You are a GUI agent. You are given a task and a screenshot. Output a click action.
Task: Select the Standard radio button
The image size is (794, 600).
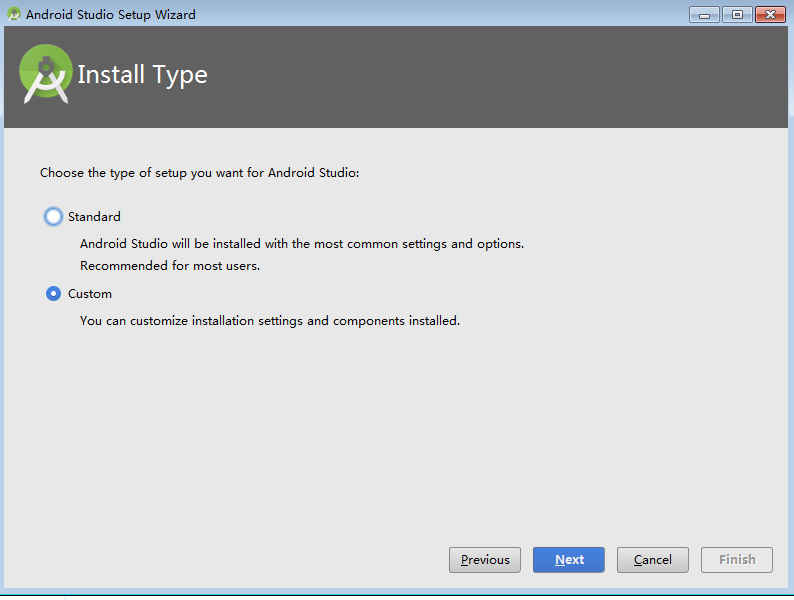(x=53, y=217)
